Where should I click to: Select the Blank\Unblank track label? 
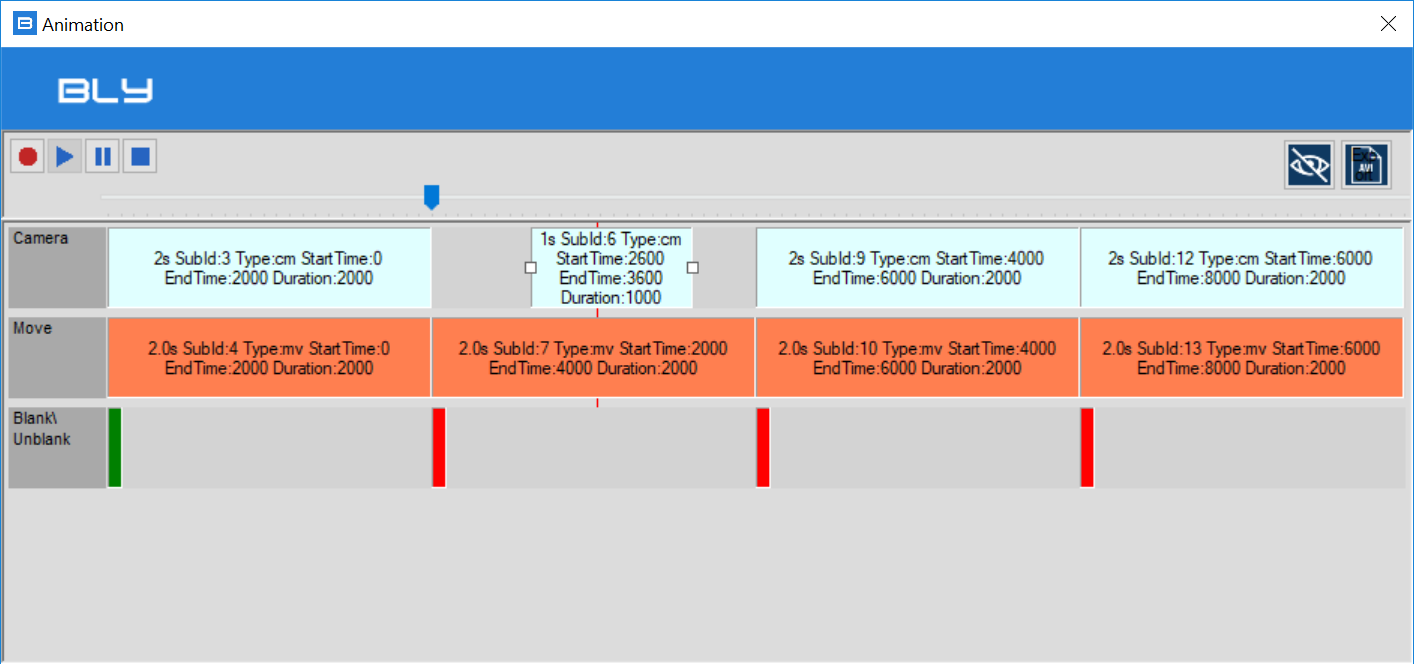click(x=57, y=447)
